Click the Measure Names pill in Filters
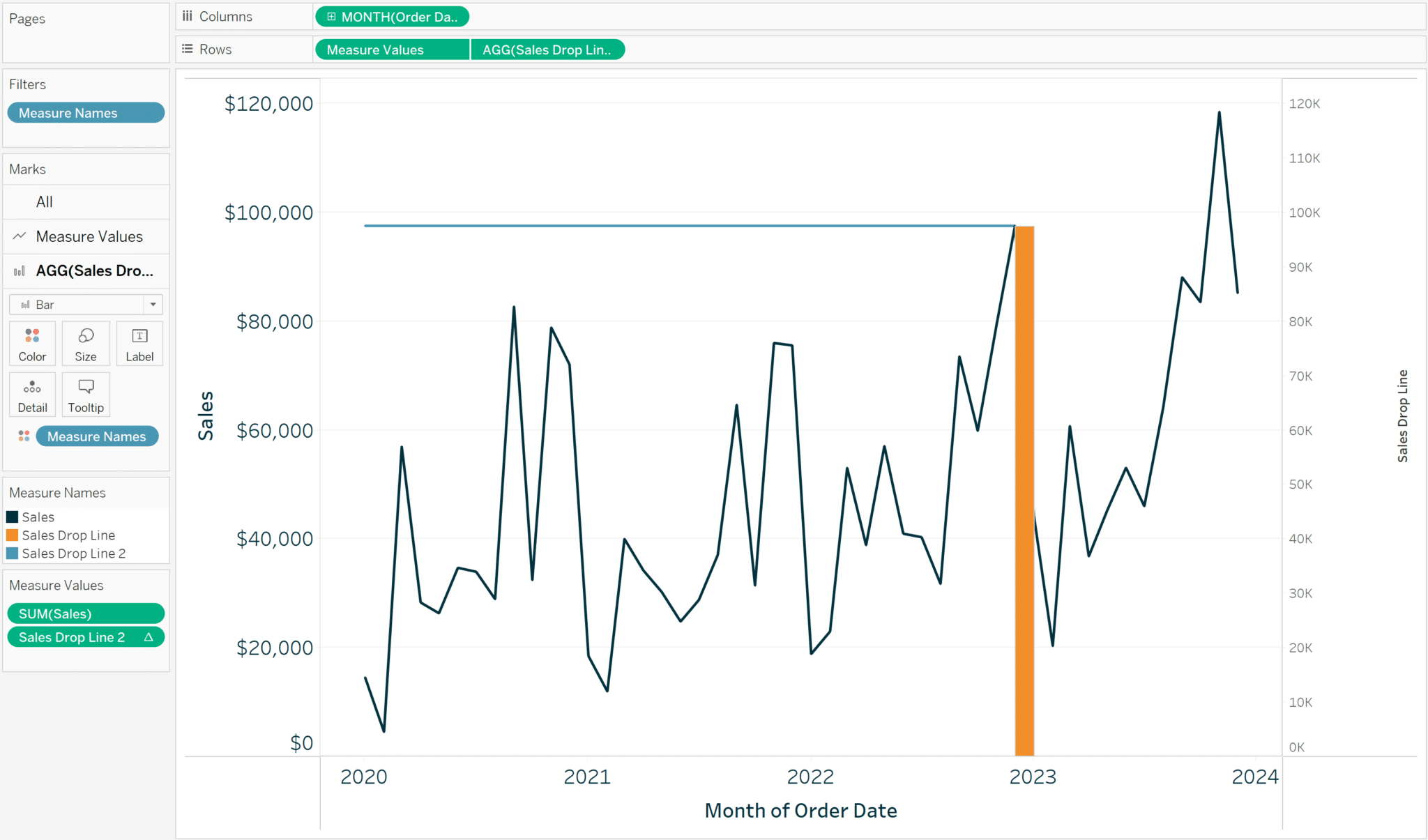Screen dimensions: 1428x840 85,112
